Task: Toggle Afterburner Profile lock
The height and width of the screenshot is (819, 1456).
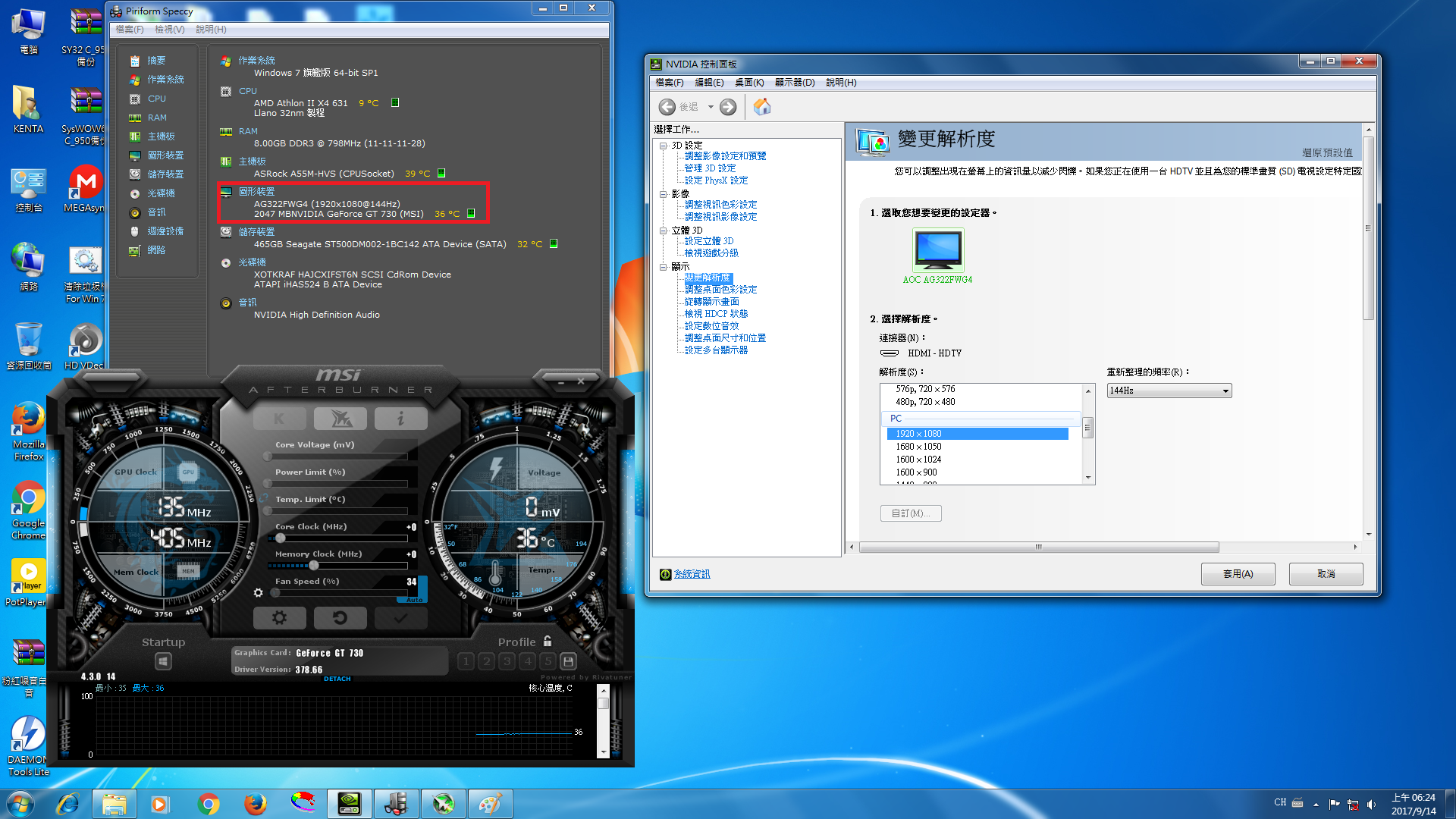Action: [548, 641]
